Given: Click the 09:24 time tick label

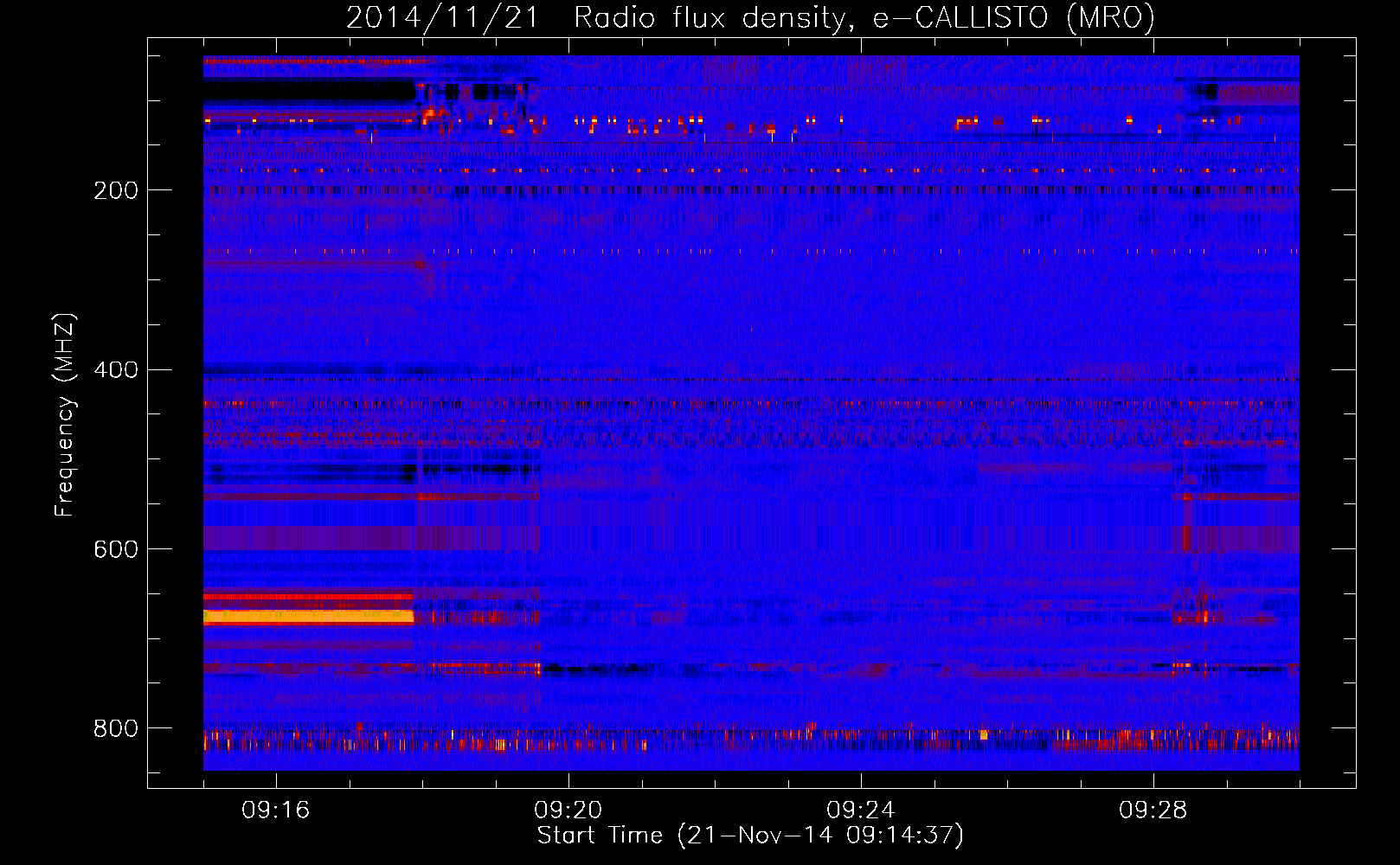Looking at the screenshot, I should tap(861, 811).
